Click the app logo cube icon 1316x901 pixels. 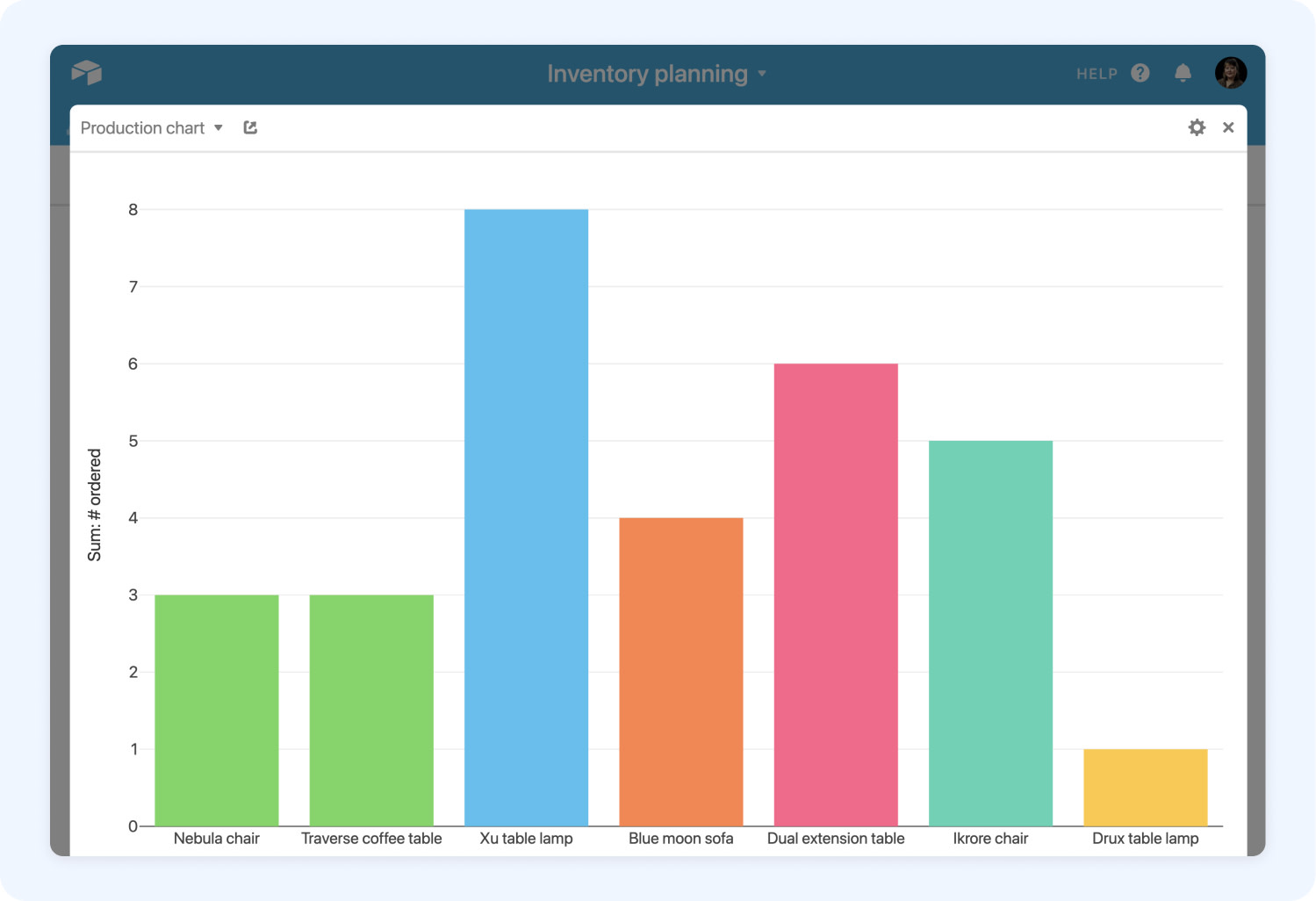coord(88,73)
